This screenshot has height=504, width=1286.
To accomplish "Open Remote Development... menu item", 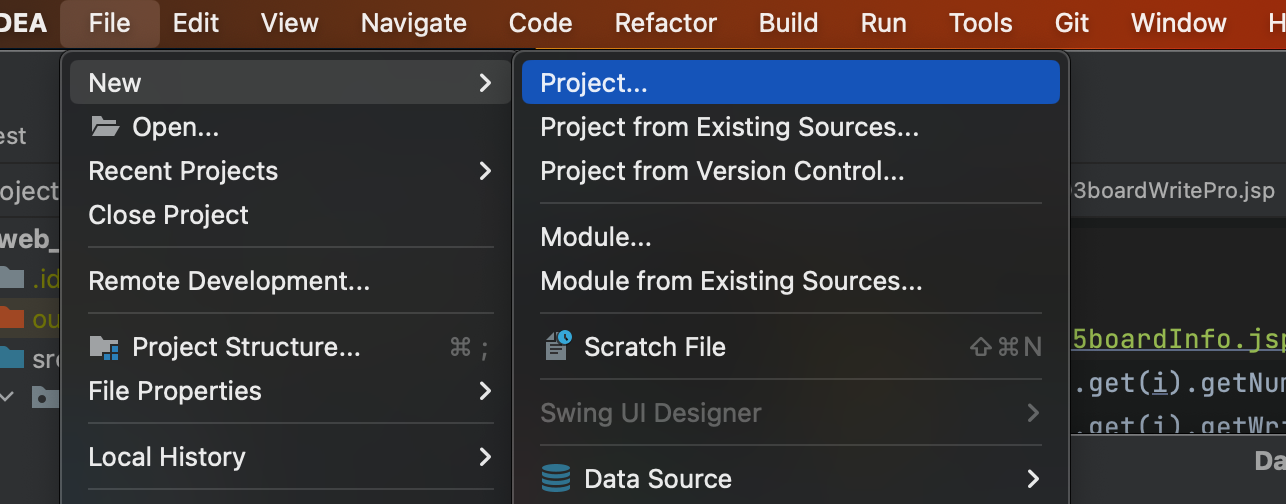I will tap(229, 281).
